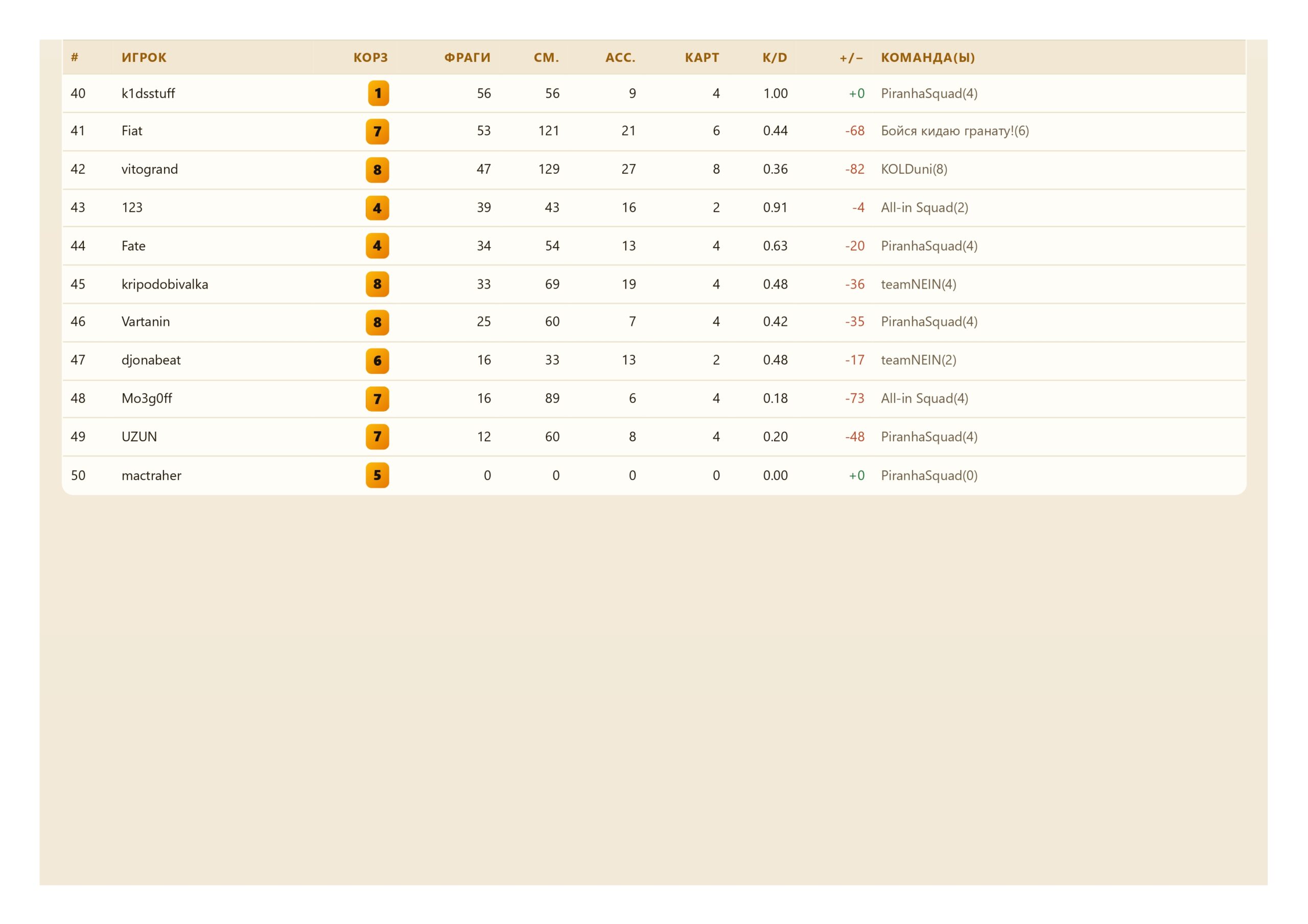1308x924 pixels.
Task: Click basket badge 8 in kripodobivalka's row
Action: (377, 285)
